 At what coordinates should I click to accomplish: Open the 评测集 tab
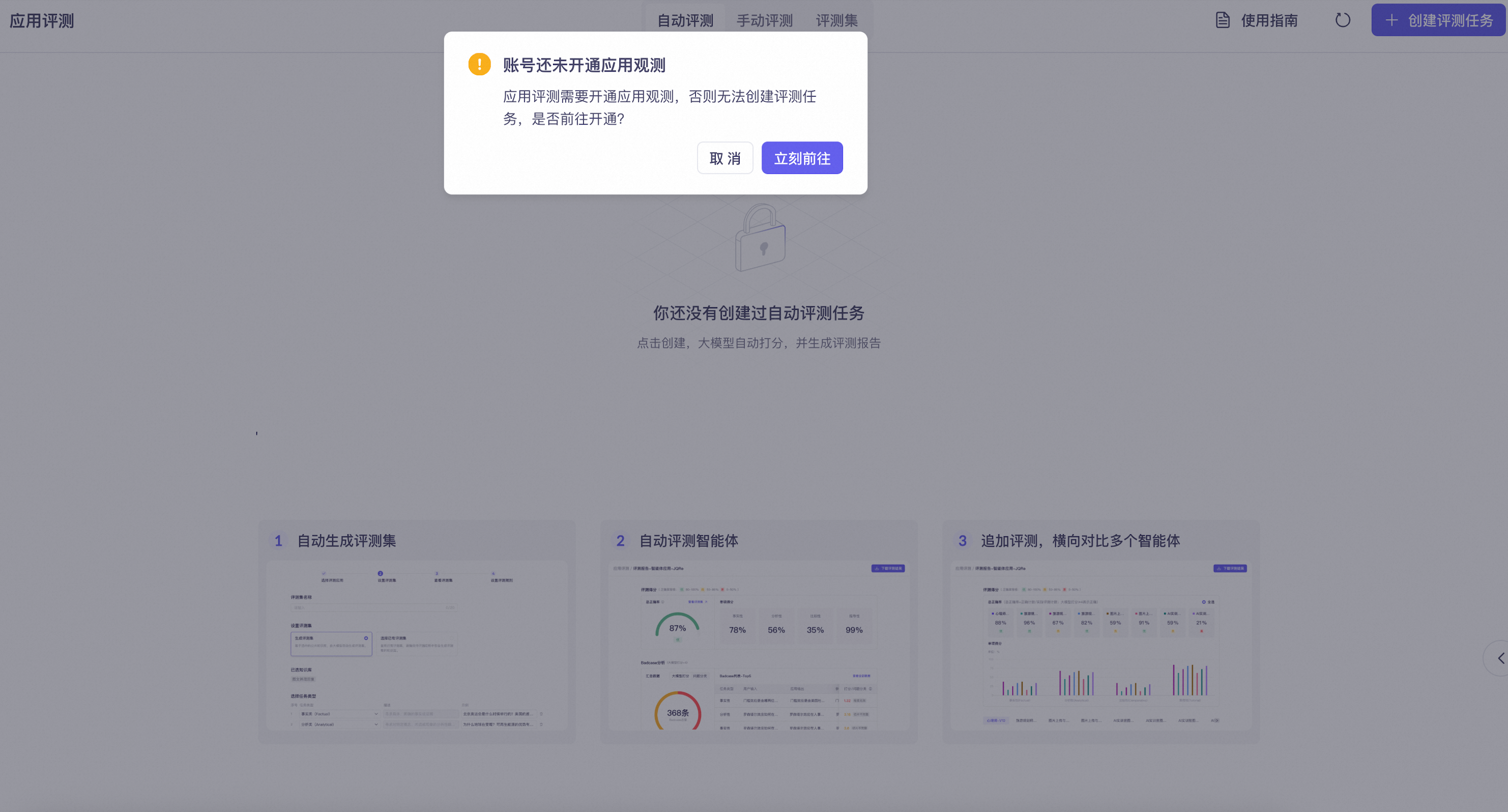click(836, 20)
